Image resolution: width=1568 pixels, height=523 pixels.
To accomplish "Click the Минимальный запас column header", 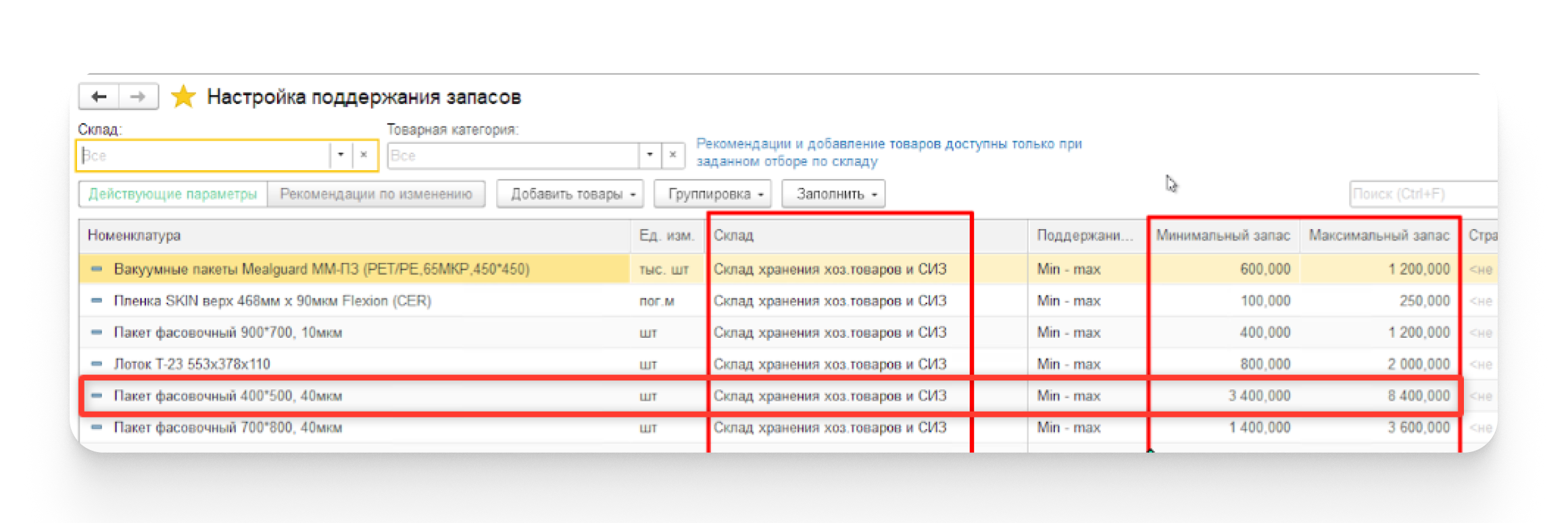I will click(1223, 235).
